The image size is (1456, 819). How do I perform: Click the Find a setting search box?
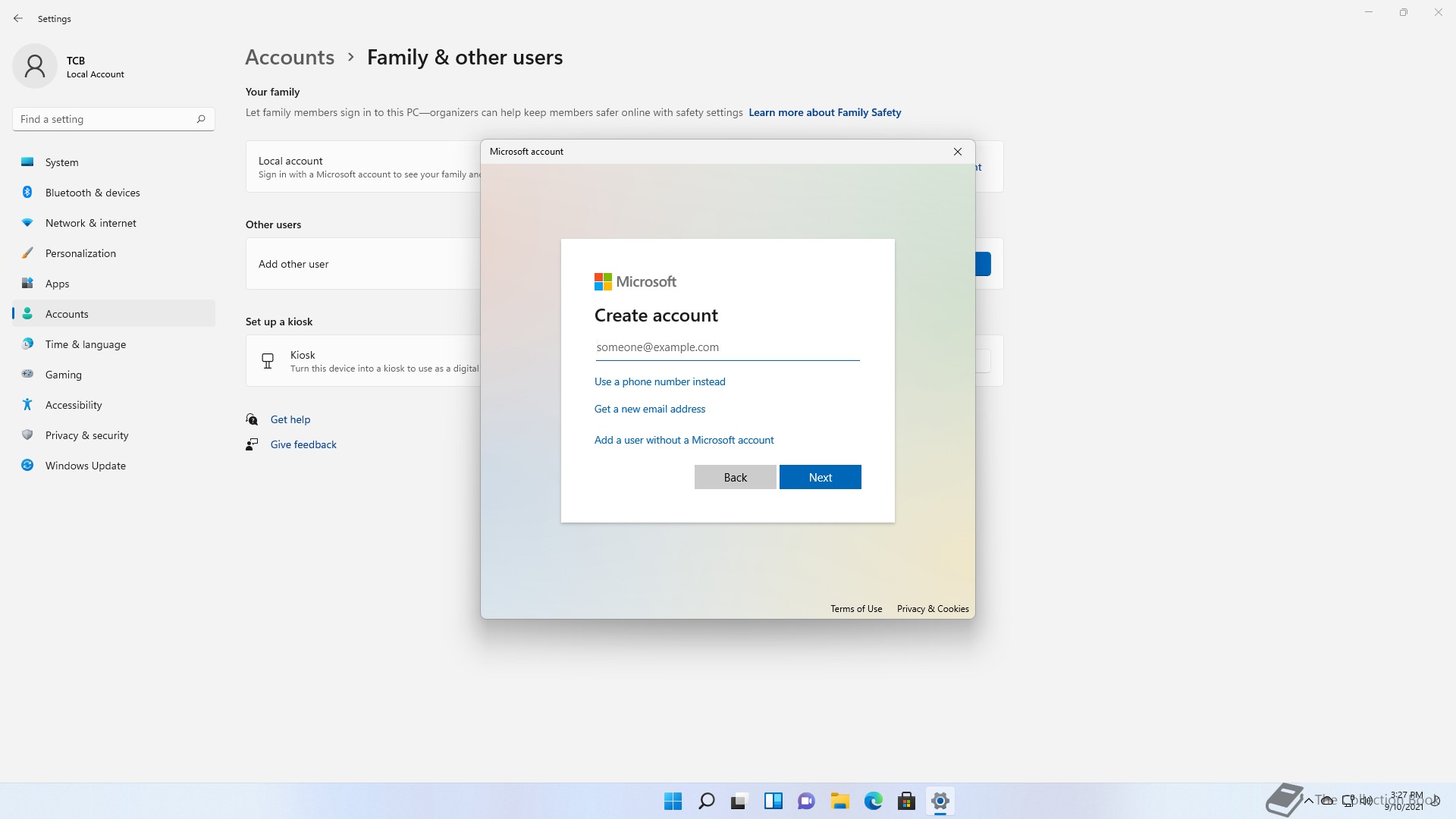click(x=114, y=119)
